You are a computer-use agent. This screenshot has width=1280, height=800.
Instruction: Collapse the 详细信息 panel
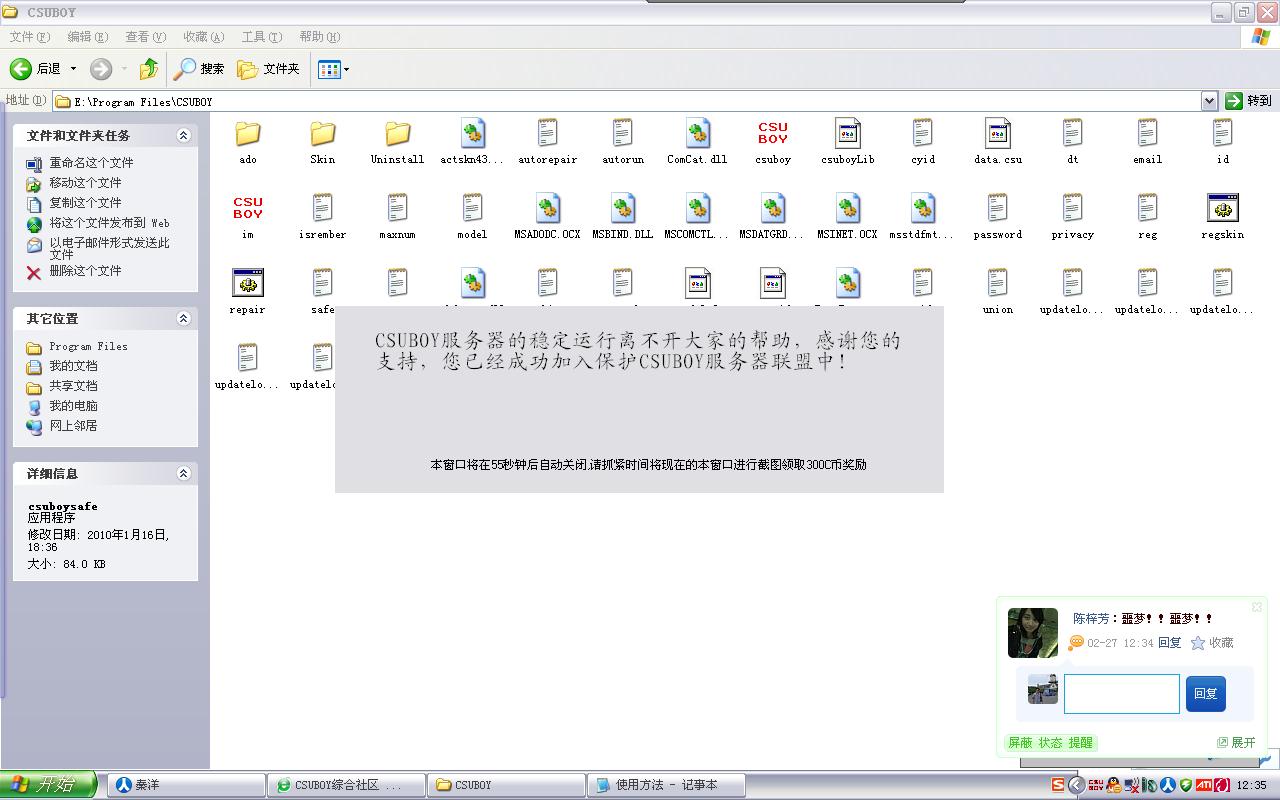183,473
